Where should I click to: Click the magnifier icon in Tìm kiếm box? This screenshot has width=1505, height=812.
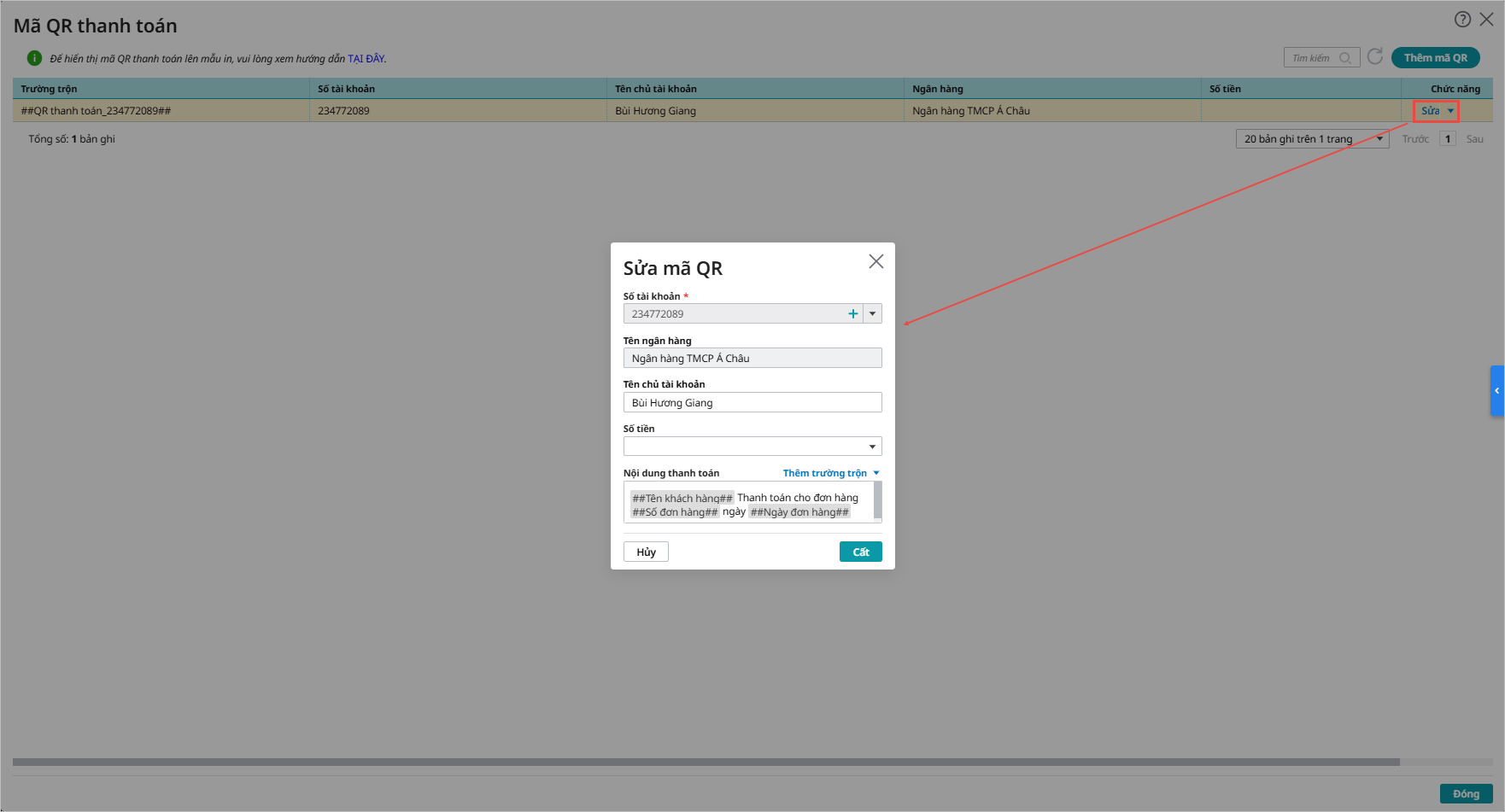point(1345,58)
